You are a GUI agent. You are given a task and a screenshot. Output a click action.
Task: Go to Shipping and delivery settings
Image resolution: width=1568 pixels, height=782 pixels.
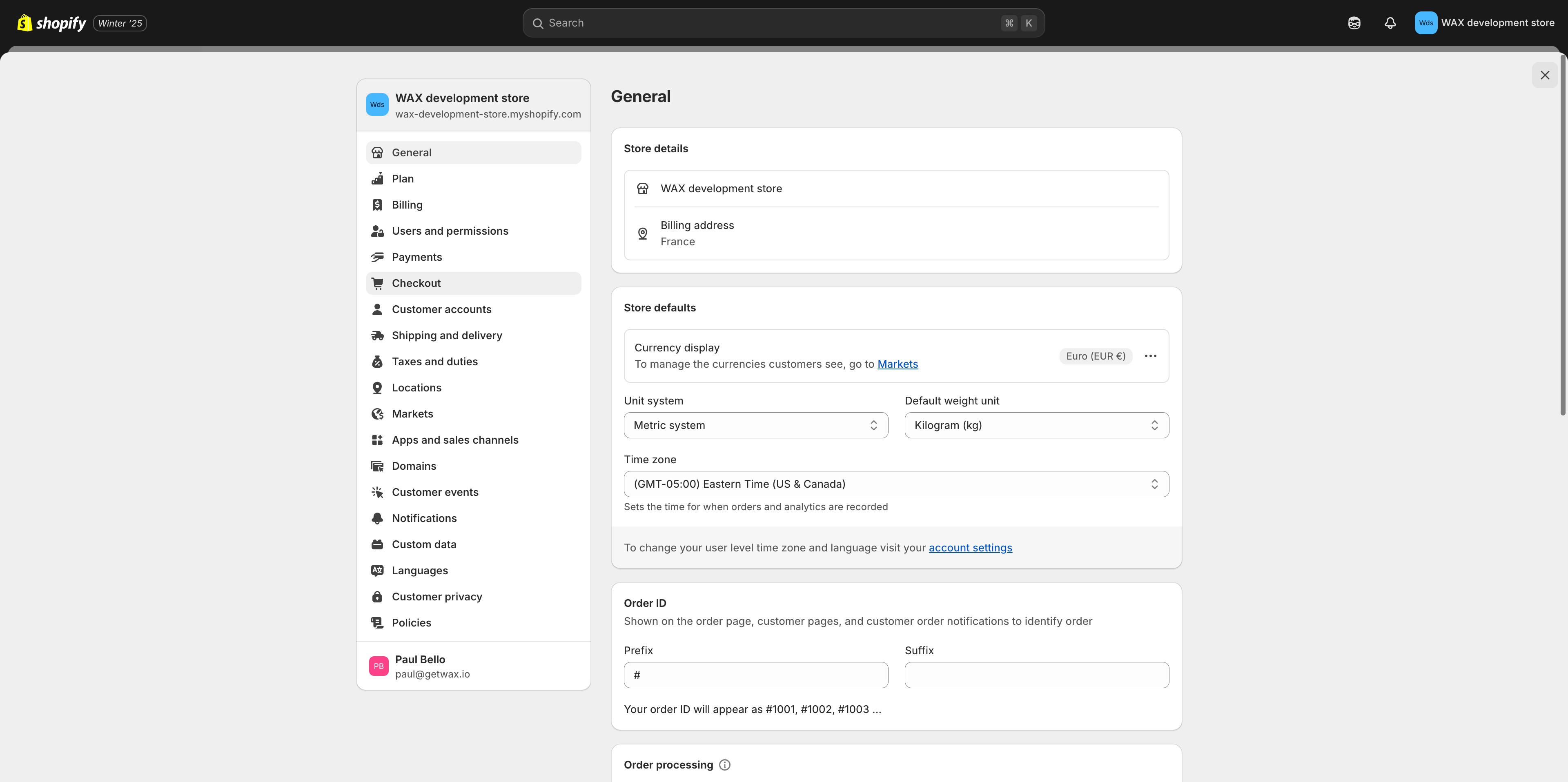pos(447,335)
